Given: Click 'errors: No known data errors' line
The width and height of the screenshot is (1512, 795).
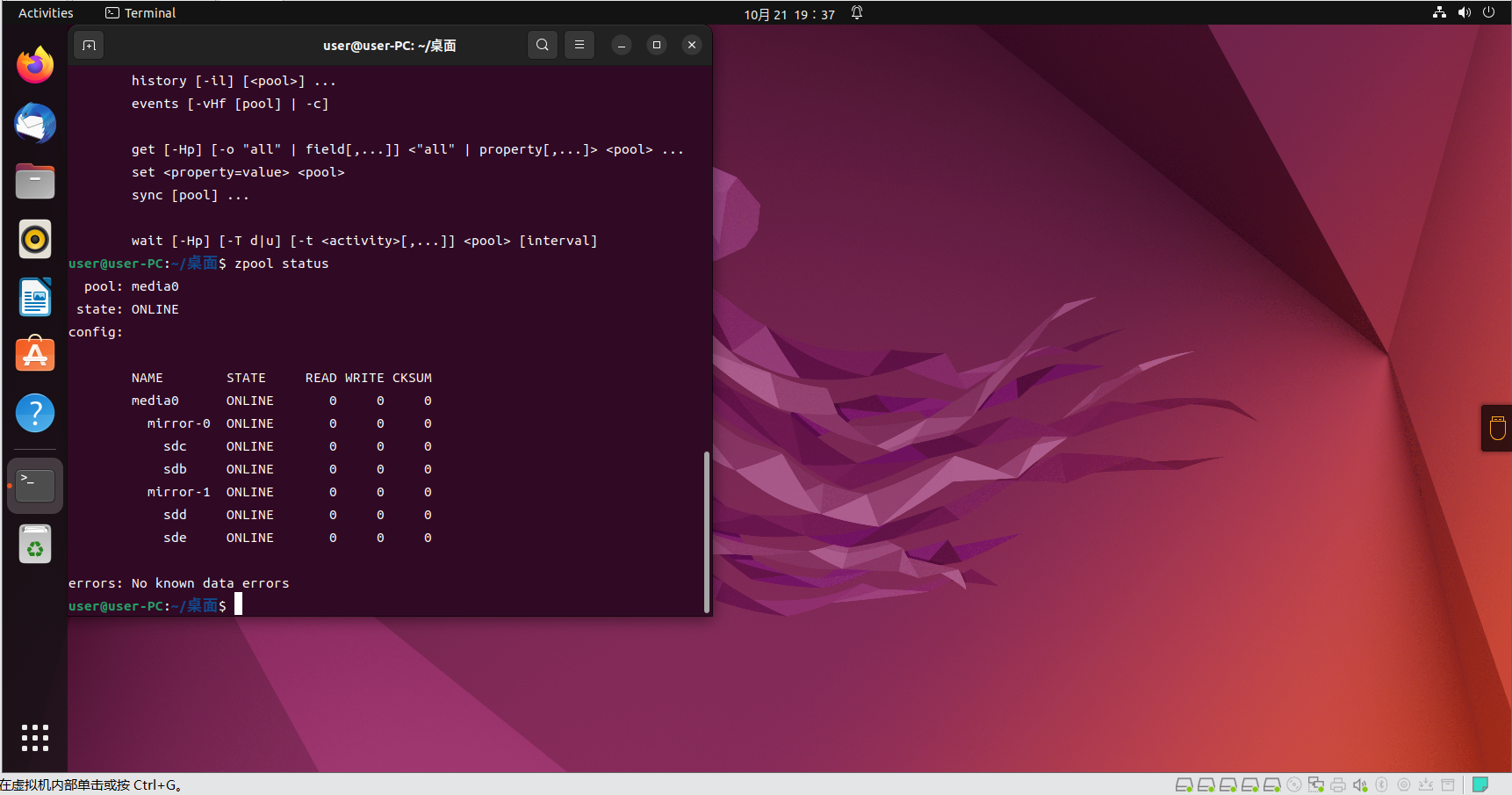Looking at the screenshot, I should point(178,583).
